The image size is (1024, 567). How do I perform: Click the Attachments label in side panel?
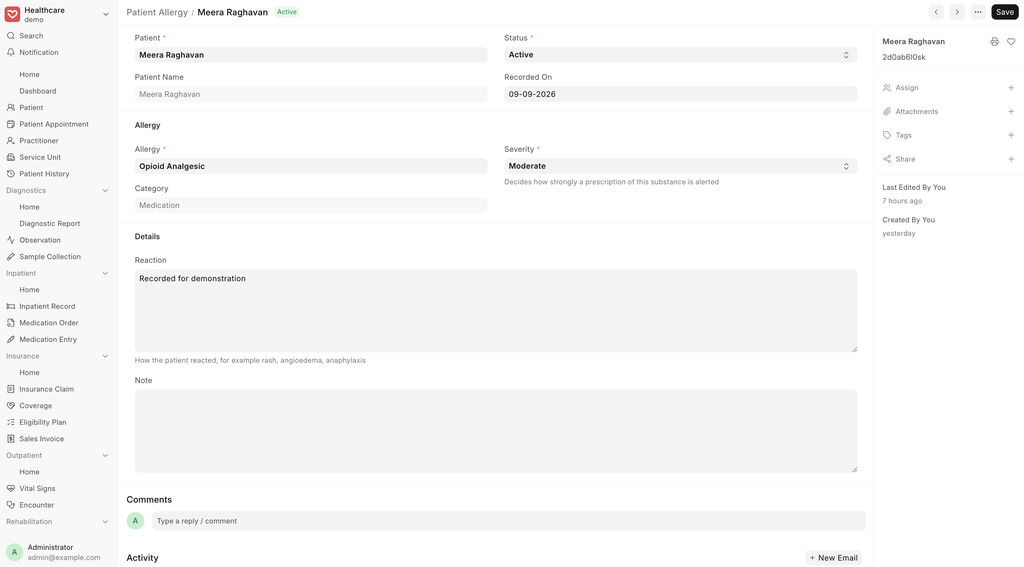916,112
